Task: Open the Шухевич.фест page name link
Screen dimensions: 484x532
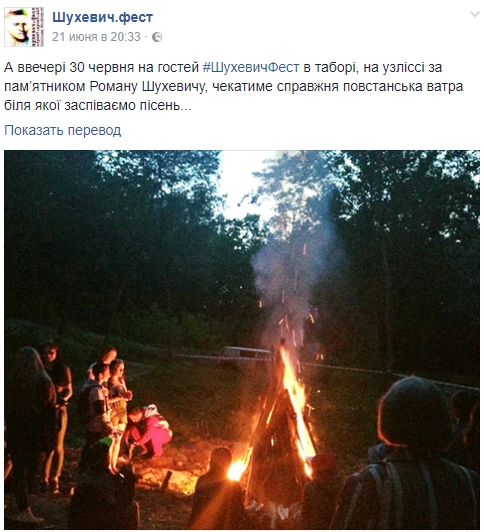Action: (102, 17)
